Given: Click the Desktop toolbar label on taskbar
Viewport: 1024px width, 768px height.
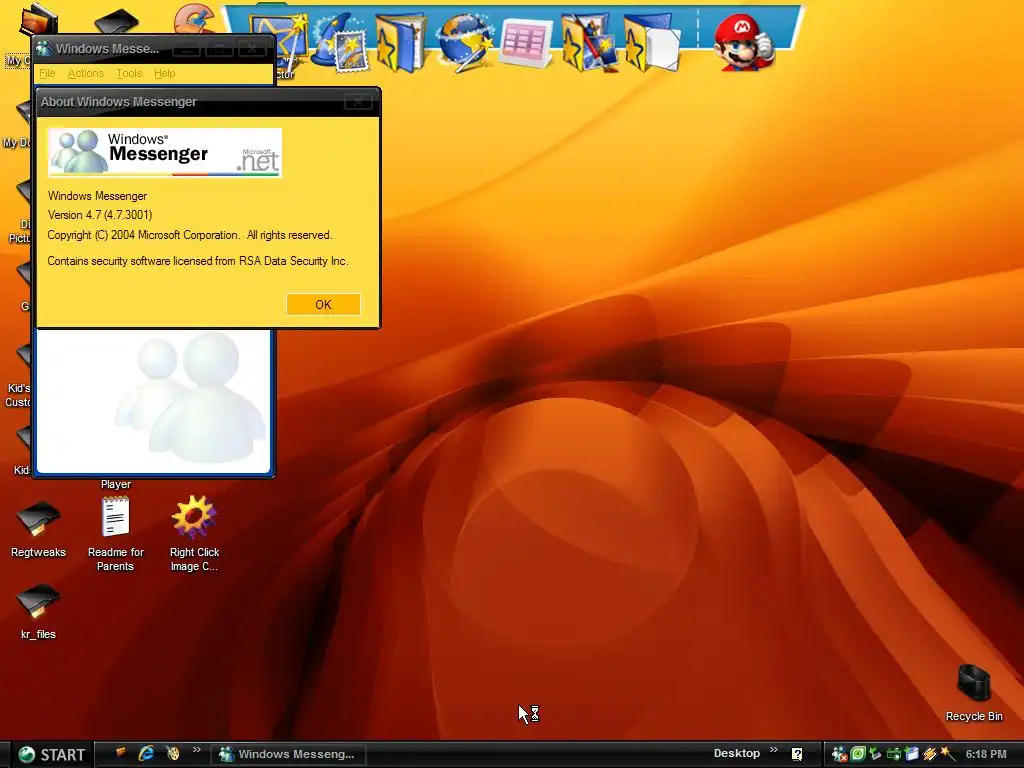Looking at the screenshot, I should pos(737,753).
